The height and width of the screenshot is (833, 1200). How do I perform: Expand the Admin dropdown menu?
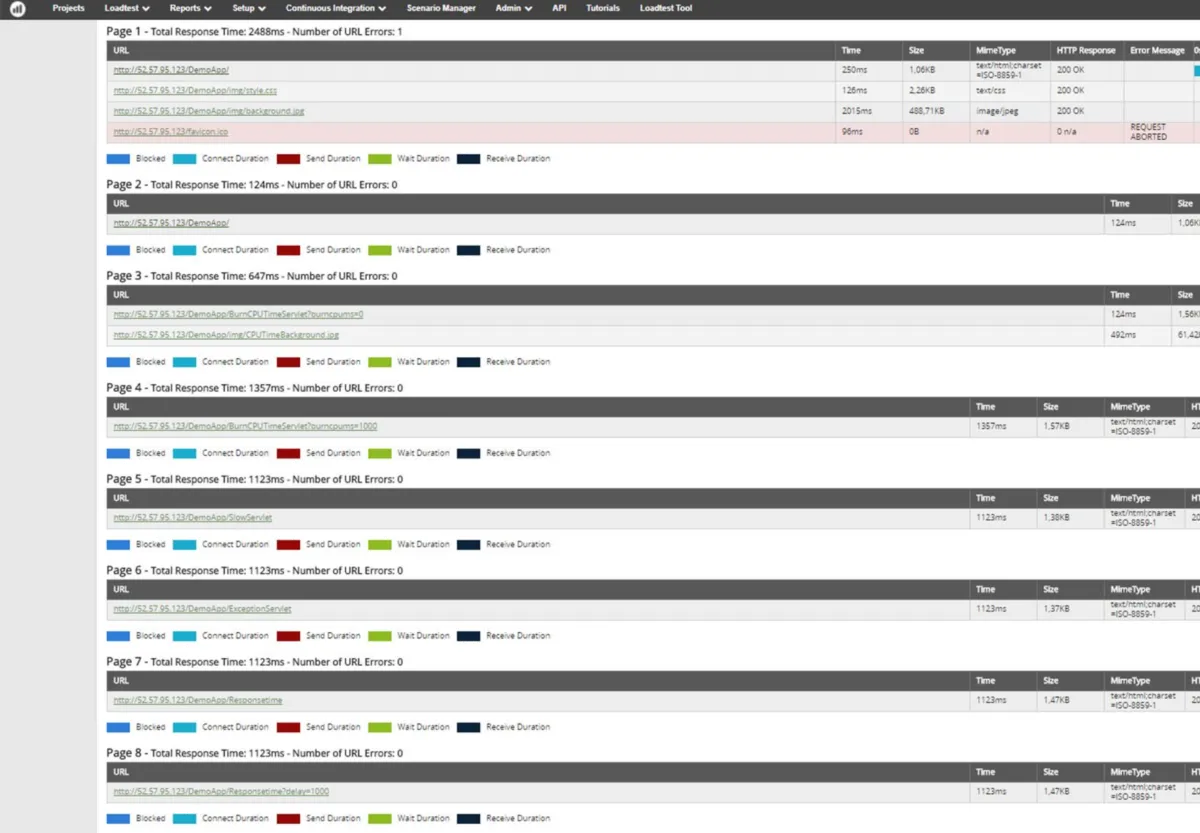514,8
